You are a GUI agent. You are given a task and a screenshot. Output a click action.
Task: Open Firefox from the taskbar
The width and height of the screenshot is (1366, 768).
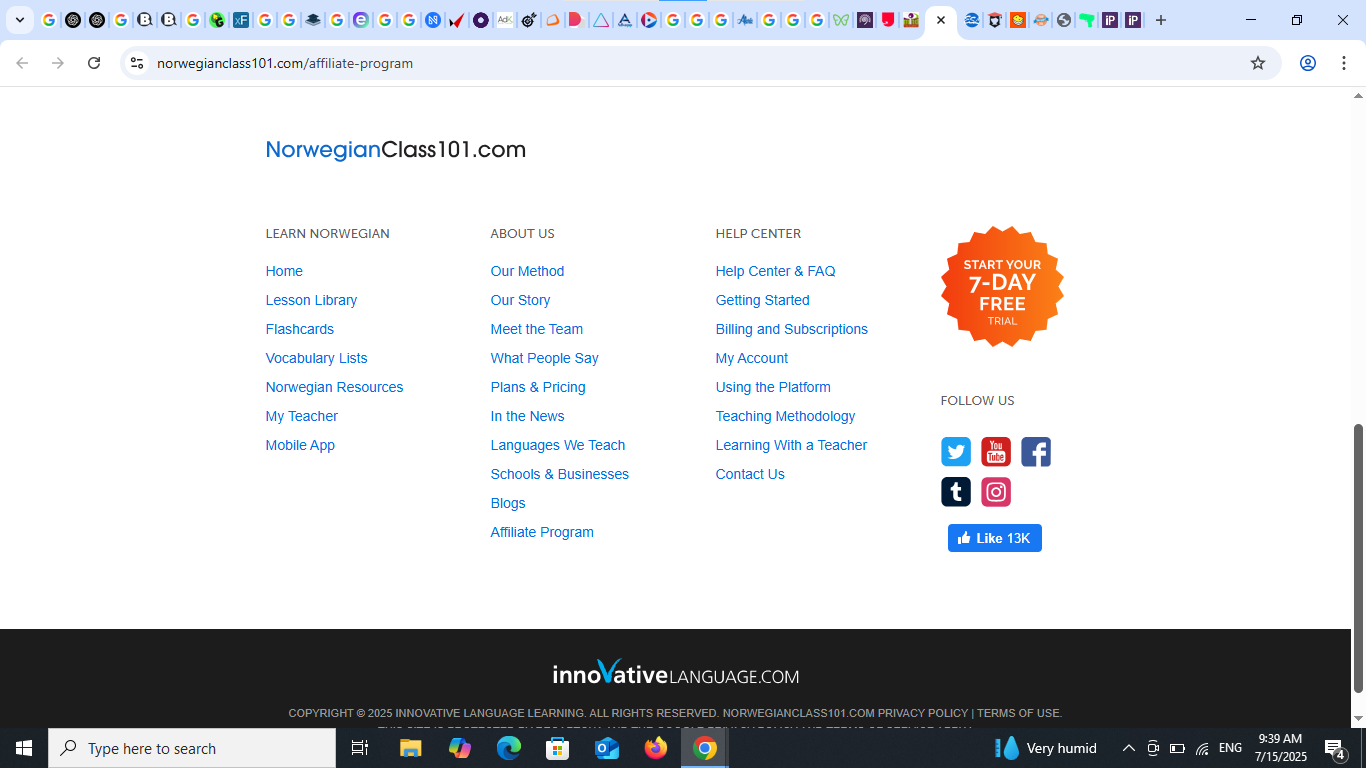(656, 748)
